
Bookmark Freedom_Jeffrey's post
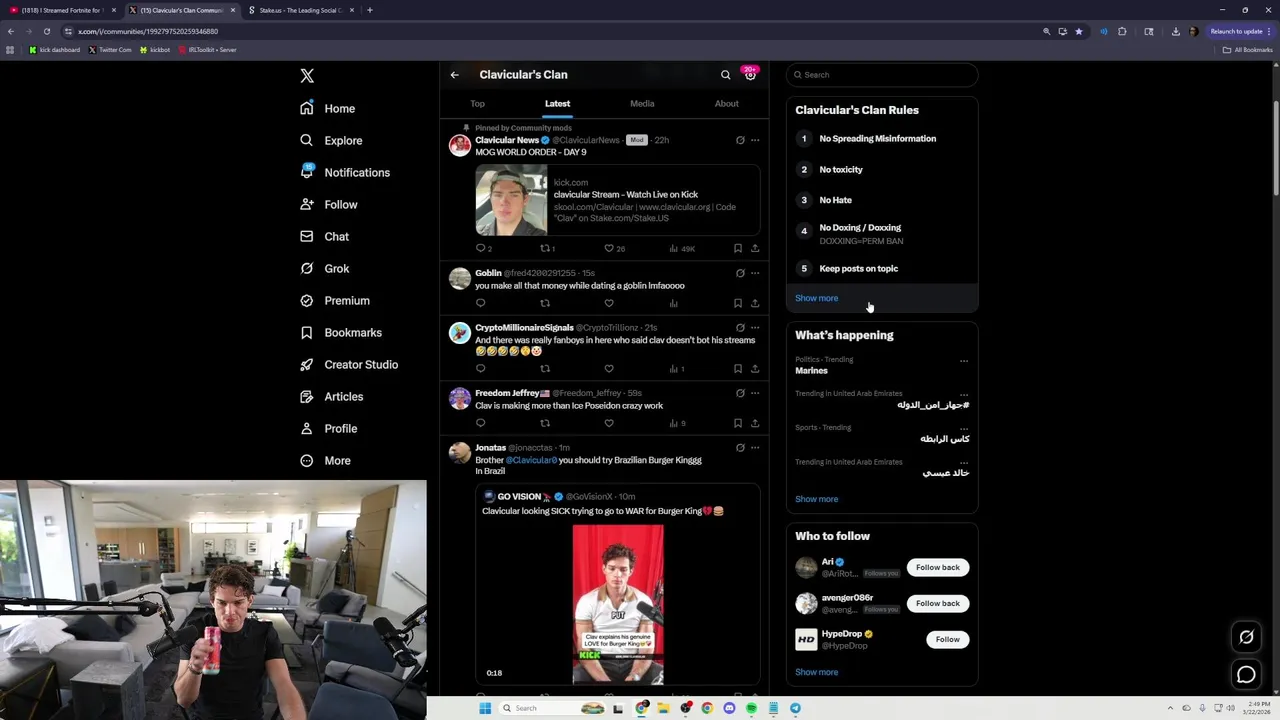coord(738,423)
